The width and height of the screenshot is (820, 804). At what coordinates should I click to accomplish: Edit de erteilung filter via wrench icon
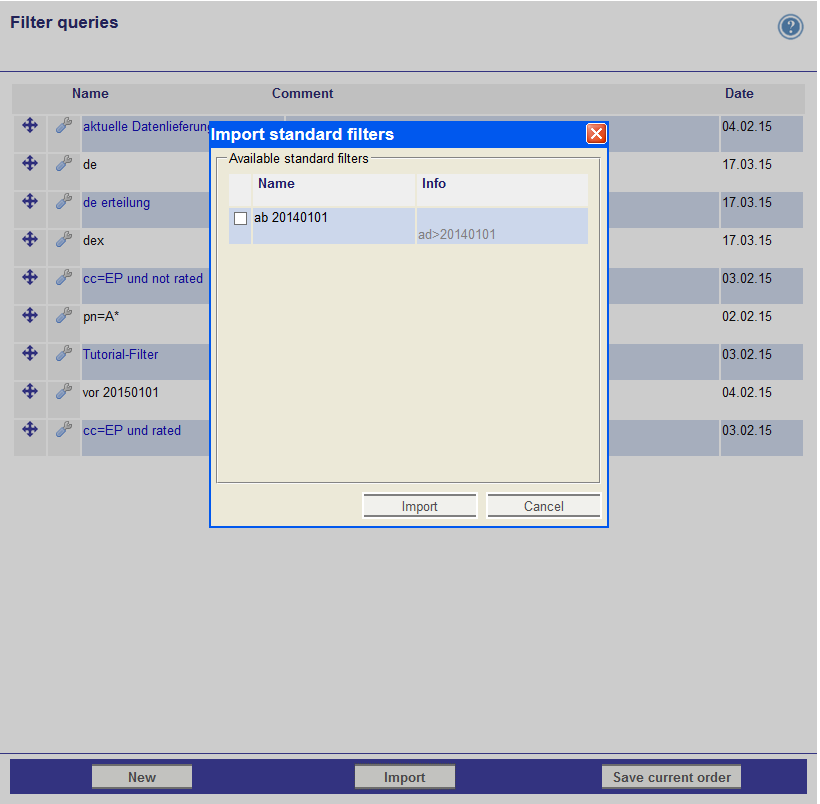tap(64, 201)
